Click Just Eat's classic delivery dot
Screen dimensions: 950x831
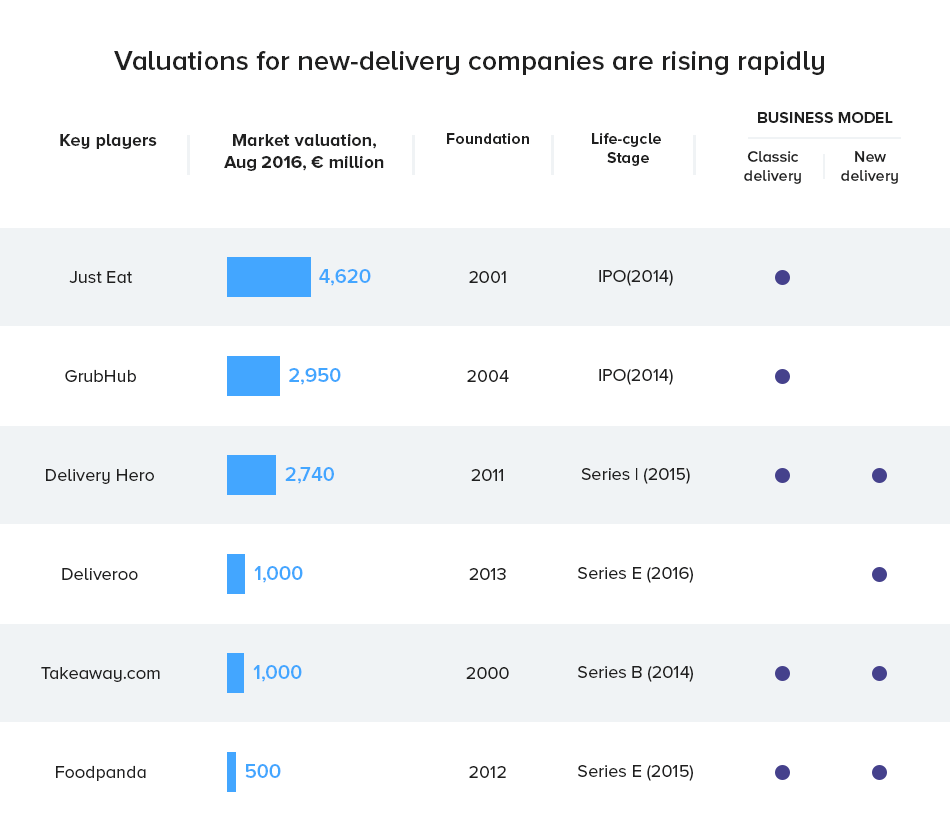click(782, 277)
